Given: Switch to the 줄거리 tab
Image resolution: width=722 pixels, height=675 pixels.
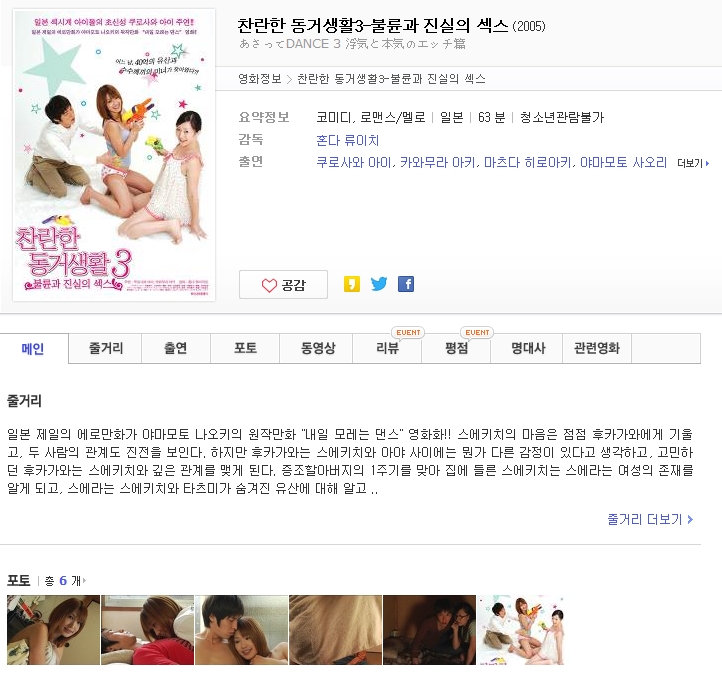Looking at the screenshot, I should [x=105, y=348].
